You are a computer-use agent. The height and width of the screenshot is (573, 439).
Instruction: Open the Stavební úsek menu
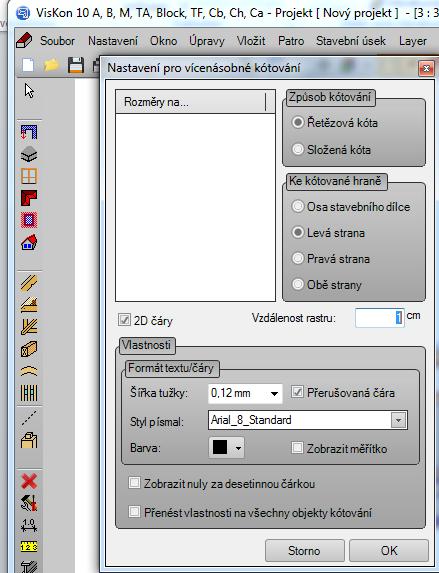(x=351, y=41)
